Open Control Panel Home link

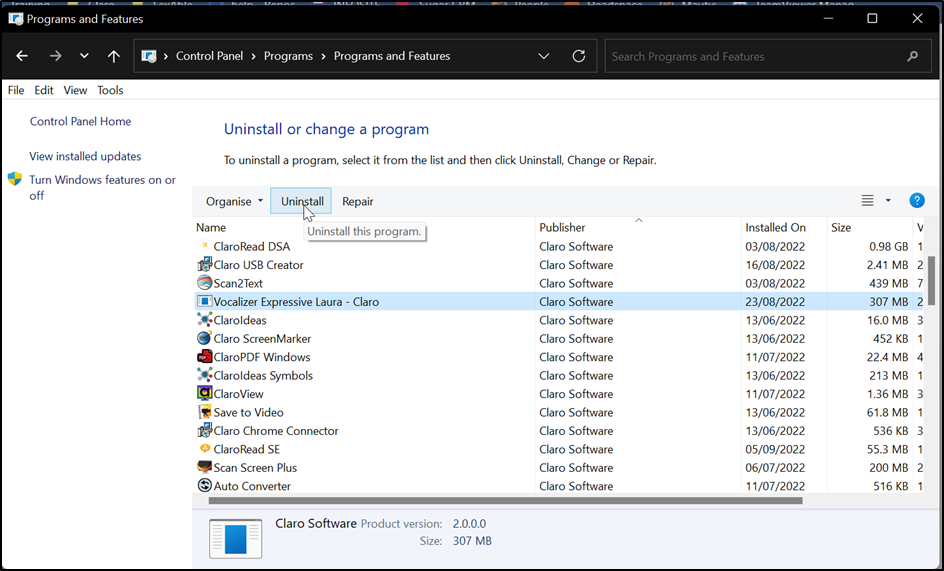point(80,121)
